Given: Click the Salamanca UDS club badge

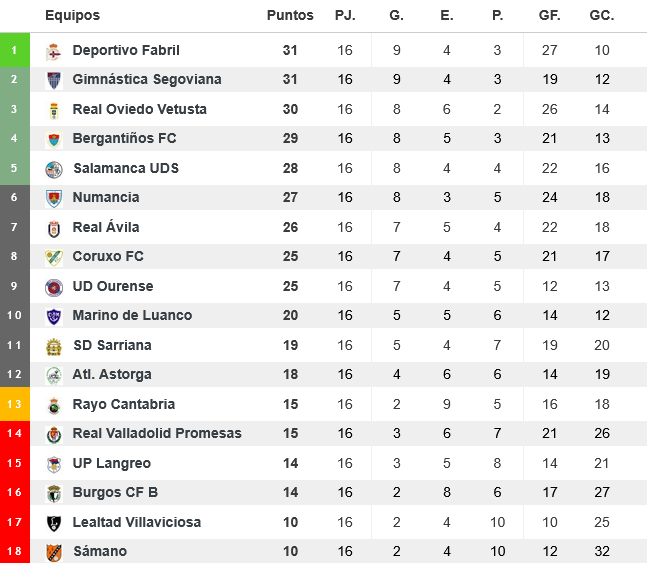Looking at the screenshot, I should click(54, 168).
